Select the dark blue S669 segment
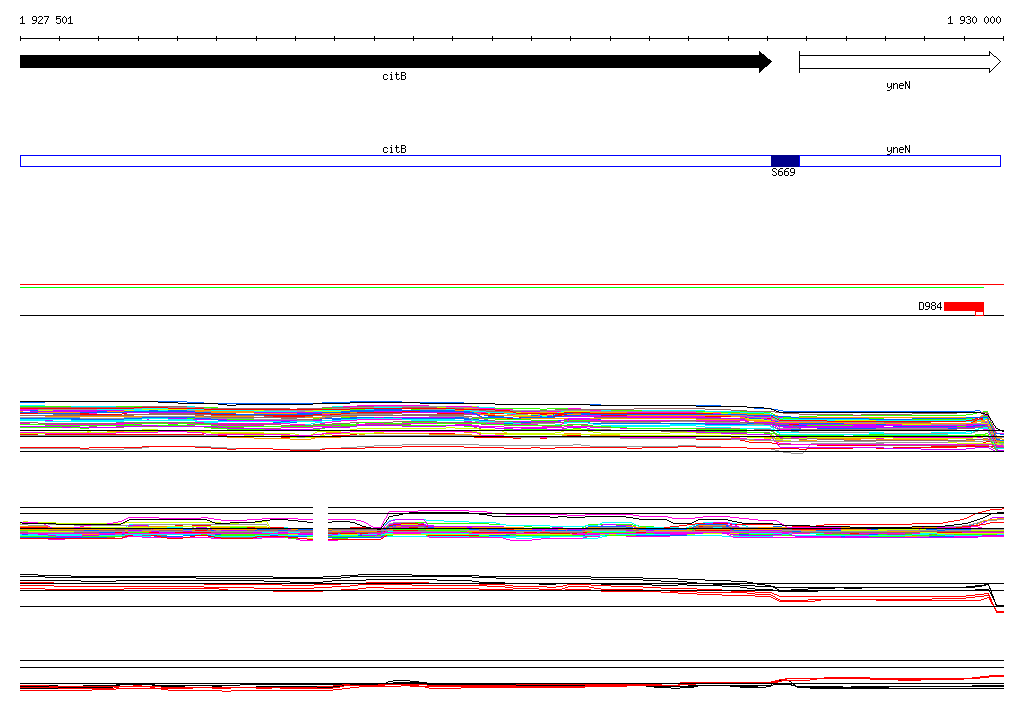 [x=785, y=161]
